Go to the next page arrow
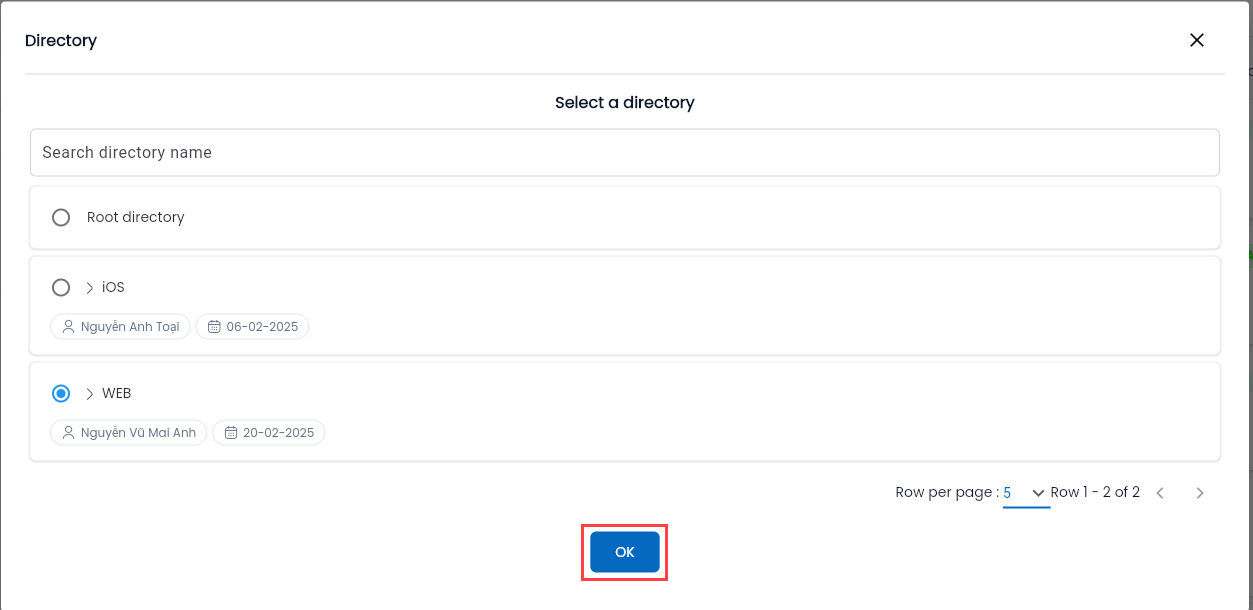The height and width of the screenshot is (610, 1253). point(1200,493)
